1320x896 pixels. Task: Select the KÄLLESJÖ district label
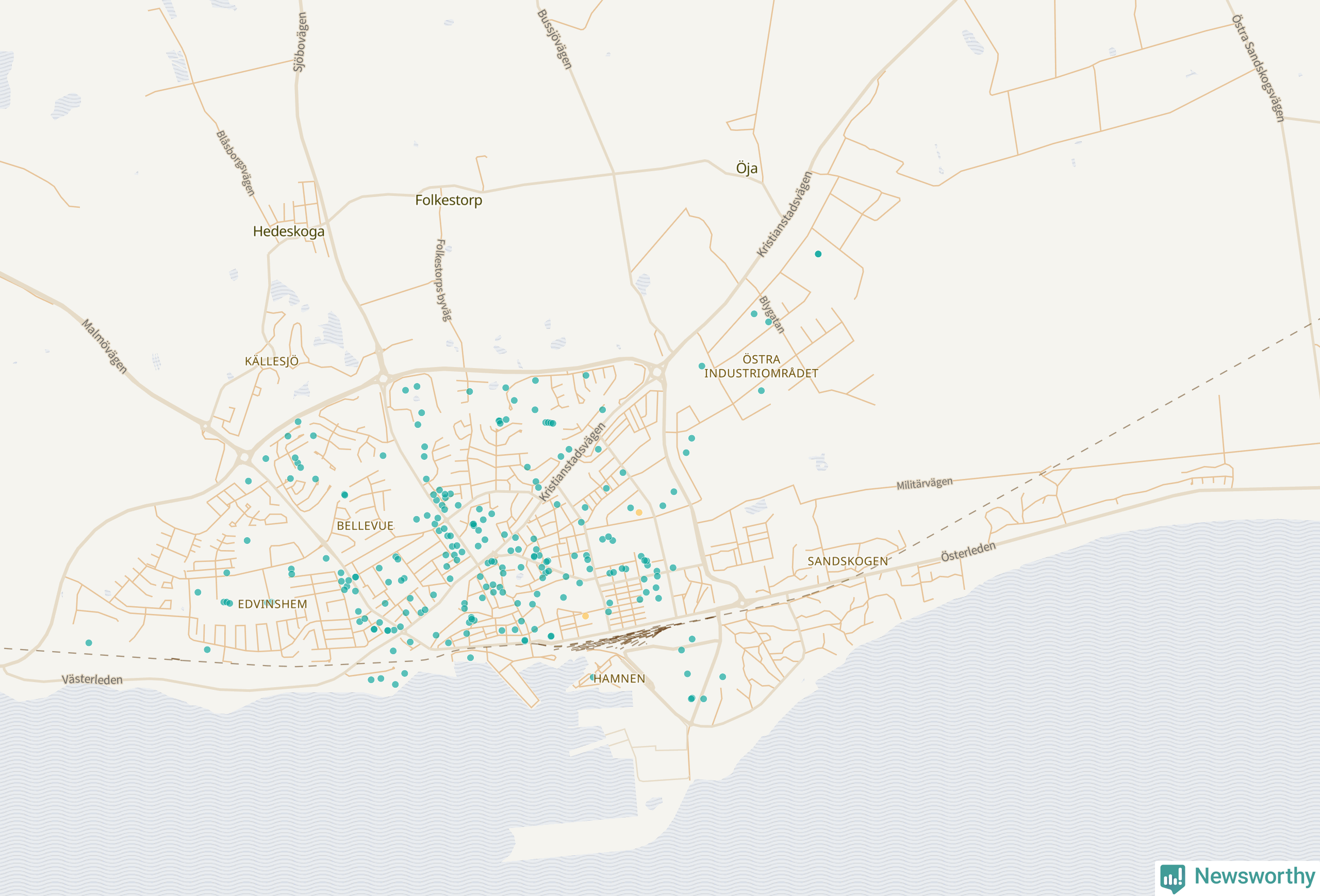[272, 361]
